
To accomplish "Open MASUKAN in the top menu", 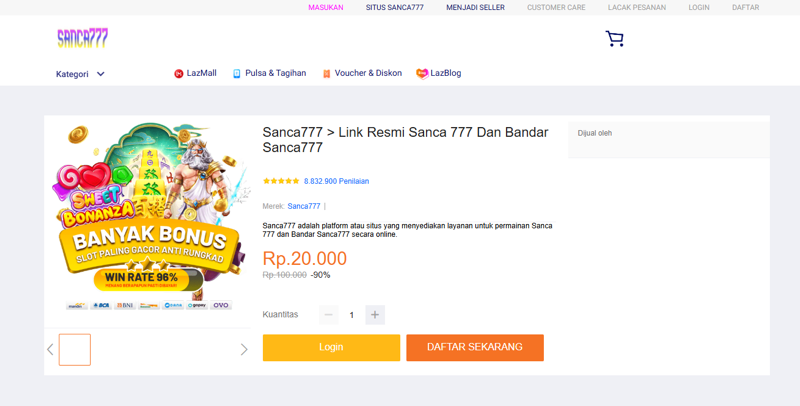I will tap(325, 7).
